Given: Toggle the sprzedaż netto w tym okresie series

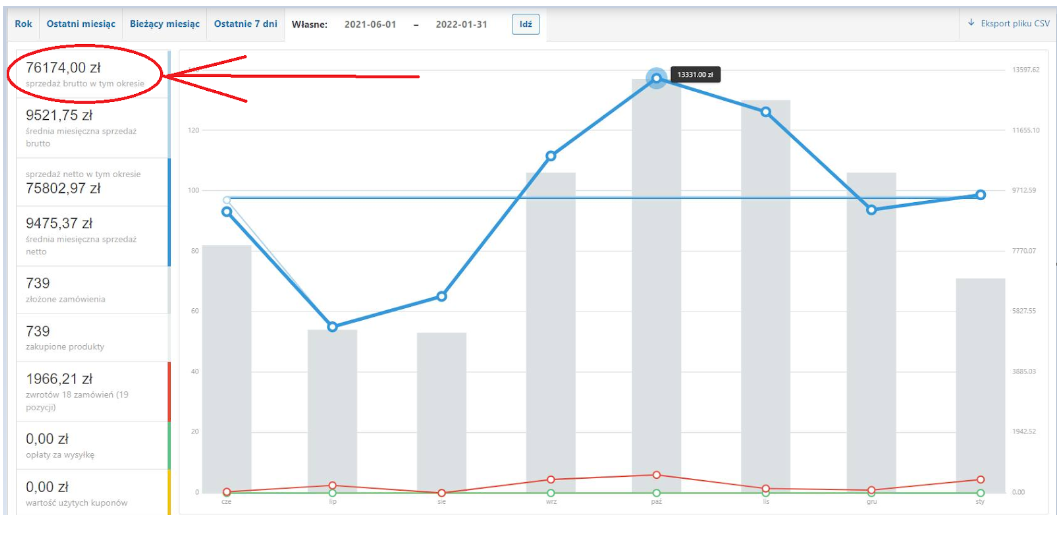Looking at the screenshot, I should coord(93,182).
